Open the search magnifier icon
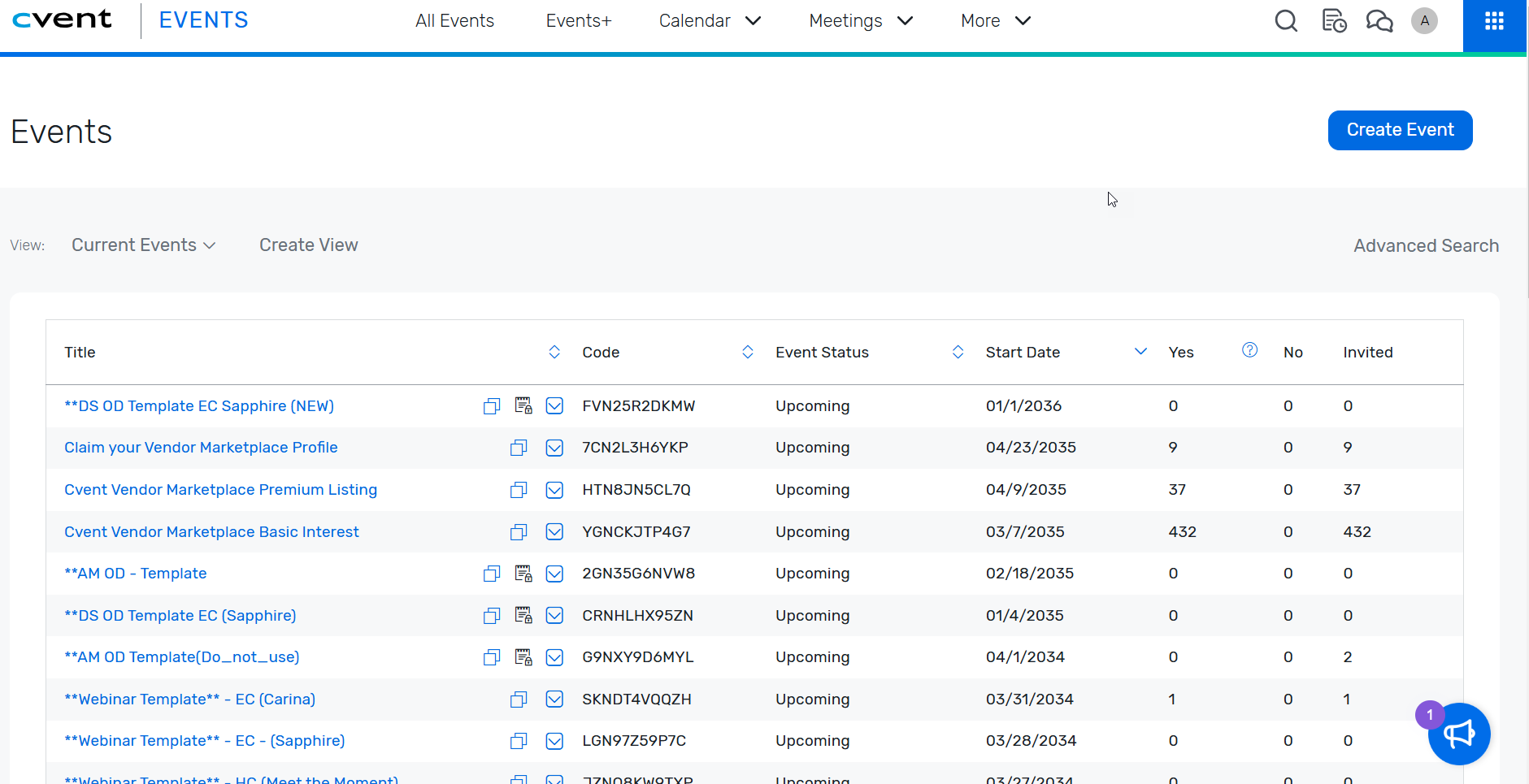 point(1286,20)
